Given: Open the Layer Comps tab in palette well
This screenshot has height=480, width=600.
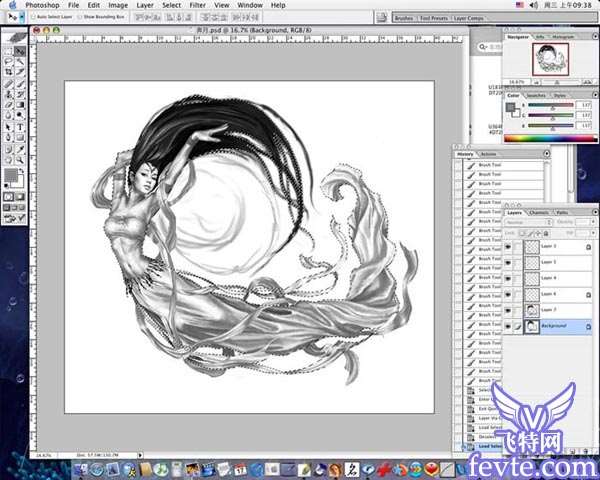Looking at the screenshot, I should 468,18.
